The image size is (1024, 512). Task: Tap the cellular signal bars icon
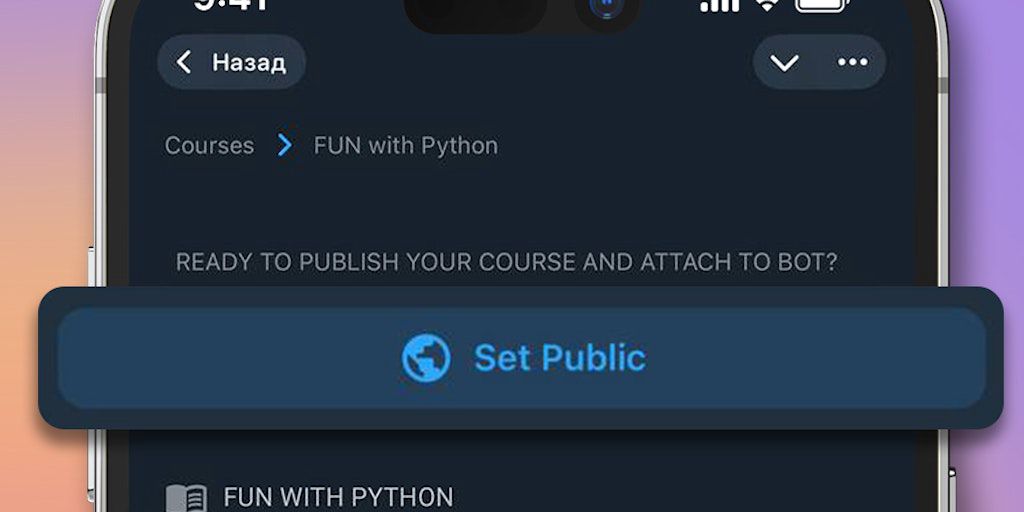pos(719,5)
